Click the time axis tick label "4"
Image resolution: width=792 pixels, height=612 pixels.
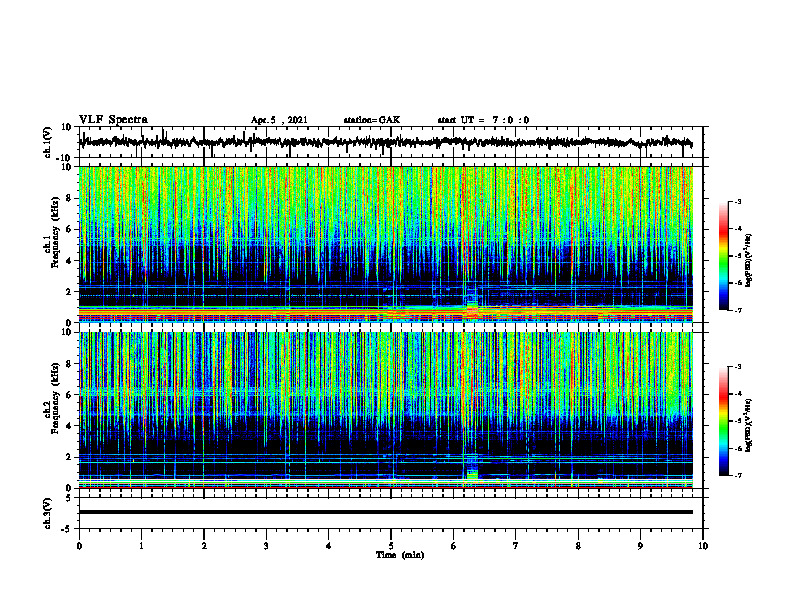pyautogui.click(x=329, y=546)
